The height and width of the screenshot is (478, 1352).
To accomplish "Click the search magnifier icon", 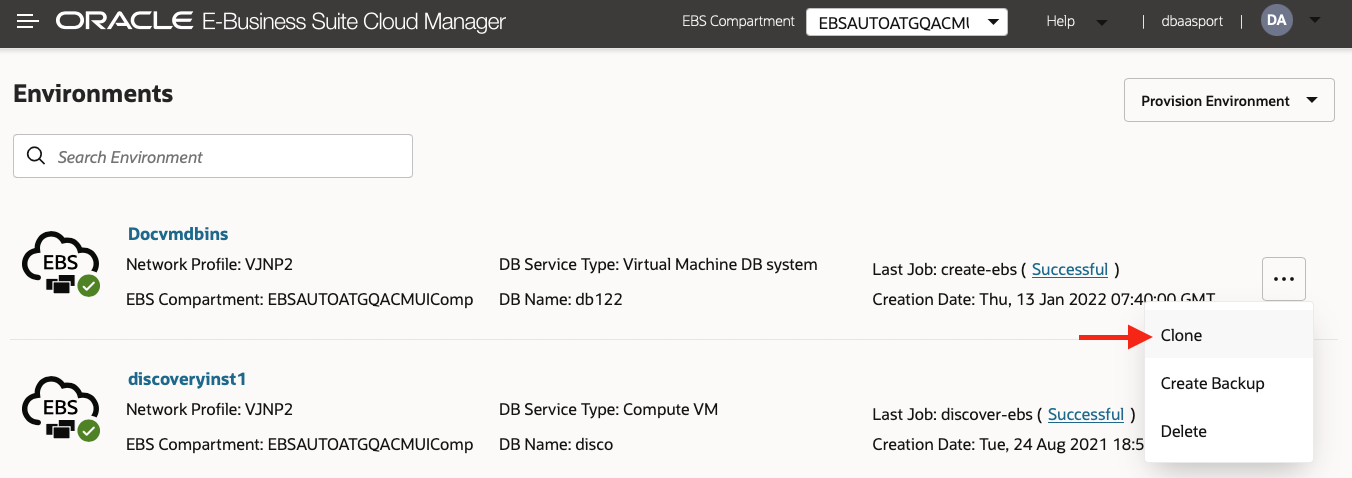I will coord(36,156).
